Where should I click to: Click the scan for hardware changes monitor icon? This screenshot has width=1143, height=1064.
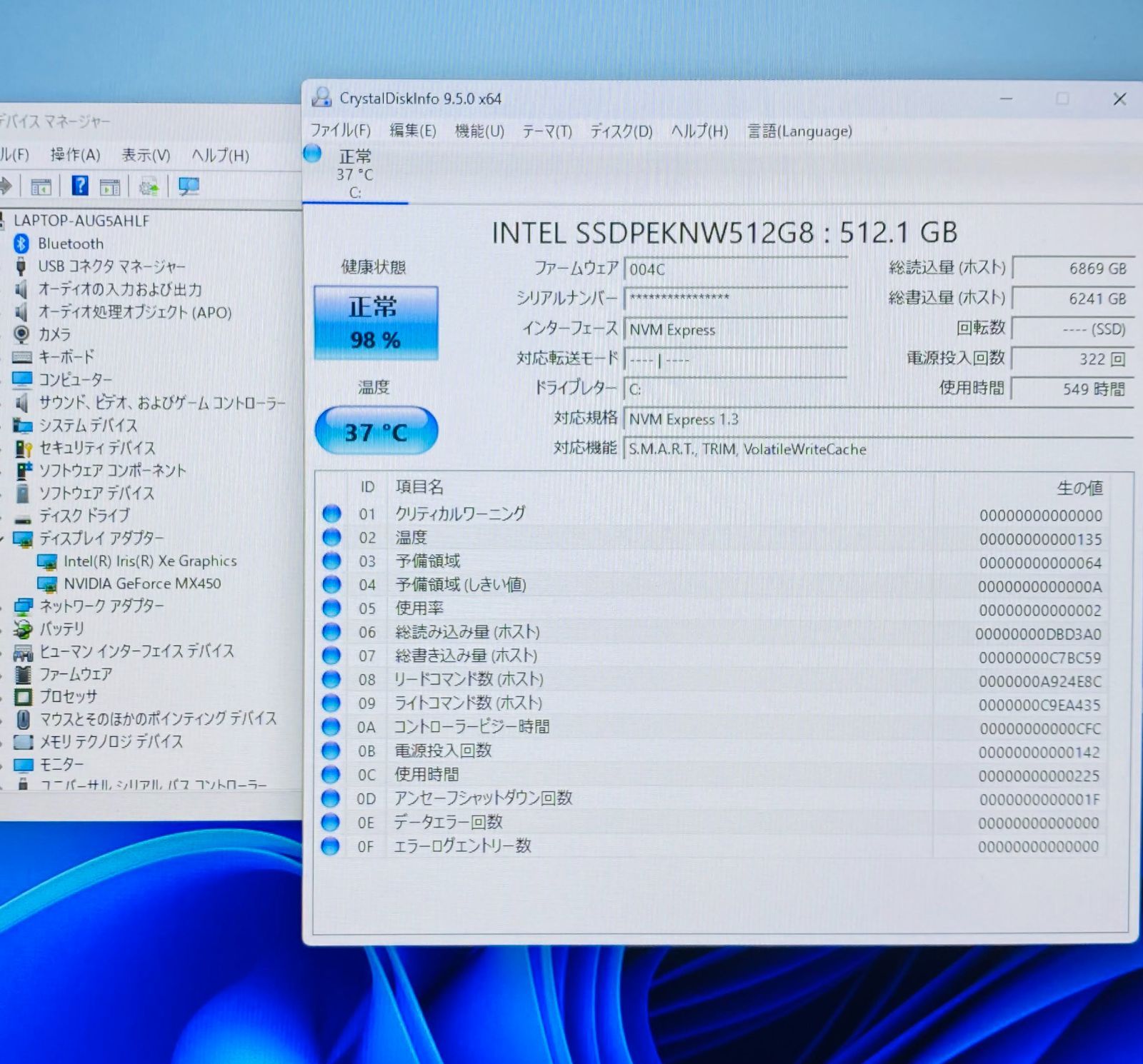pos(189,186)
